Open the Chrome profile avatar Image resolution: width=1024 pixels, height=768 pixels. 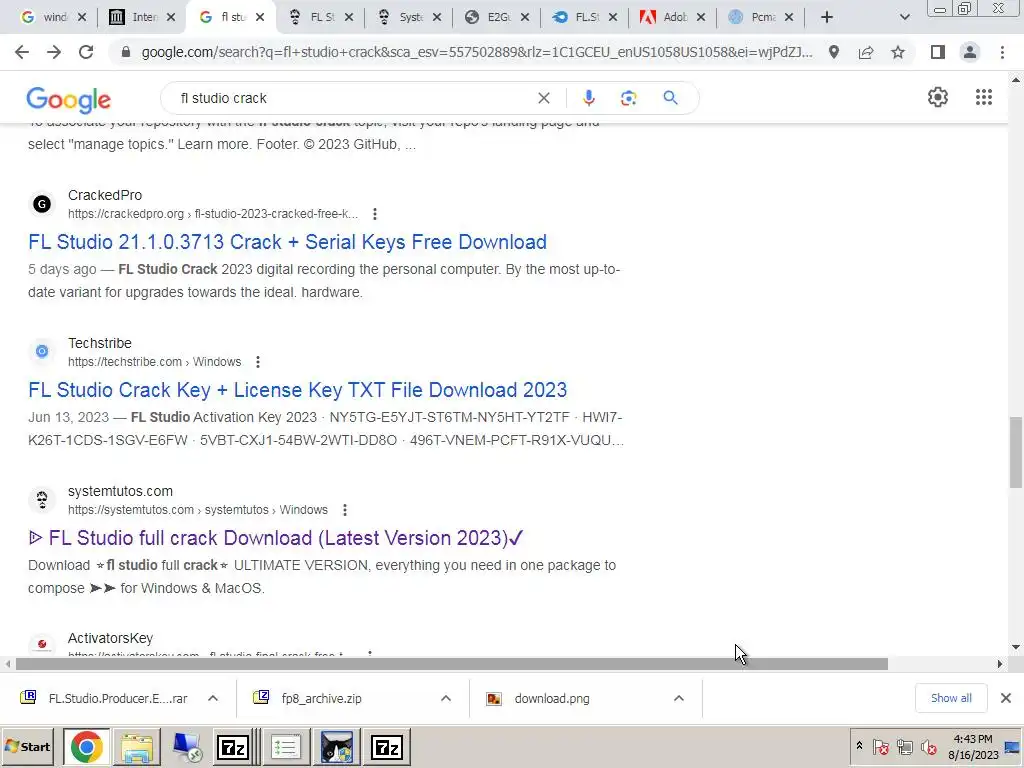click(x=970, y=52)
